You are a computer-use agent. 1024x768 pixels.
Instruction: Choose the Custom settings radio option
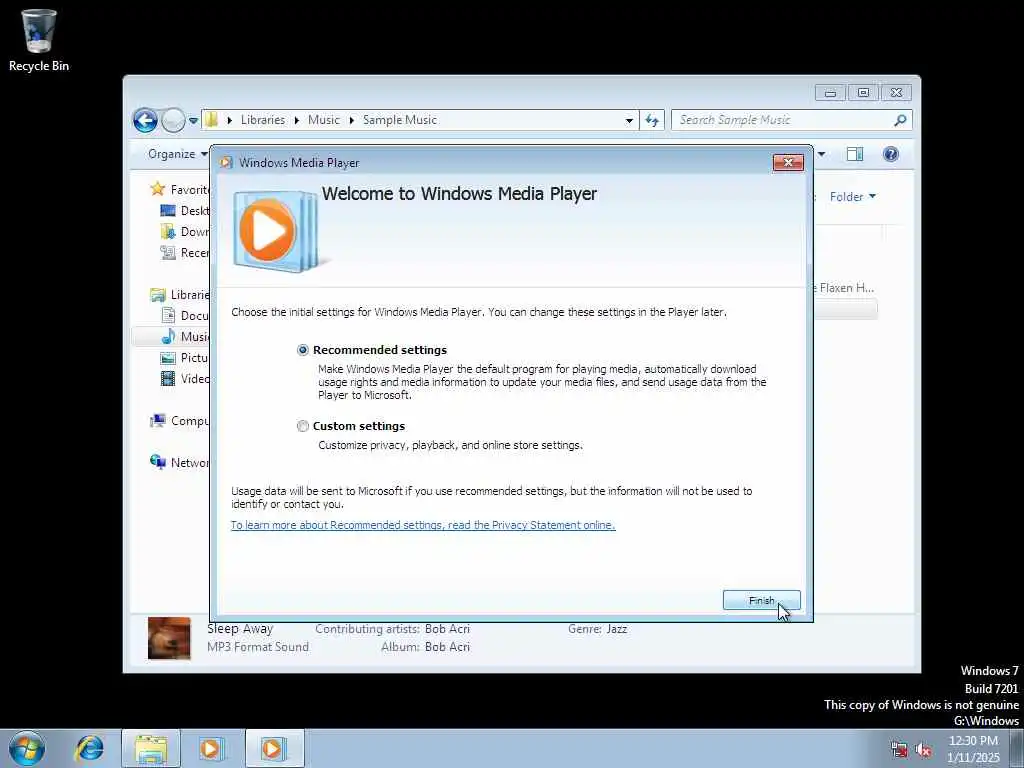click(x=302, y=426)
